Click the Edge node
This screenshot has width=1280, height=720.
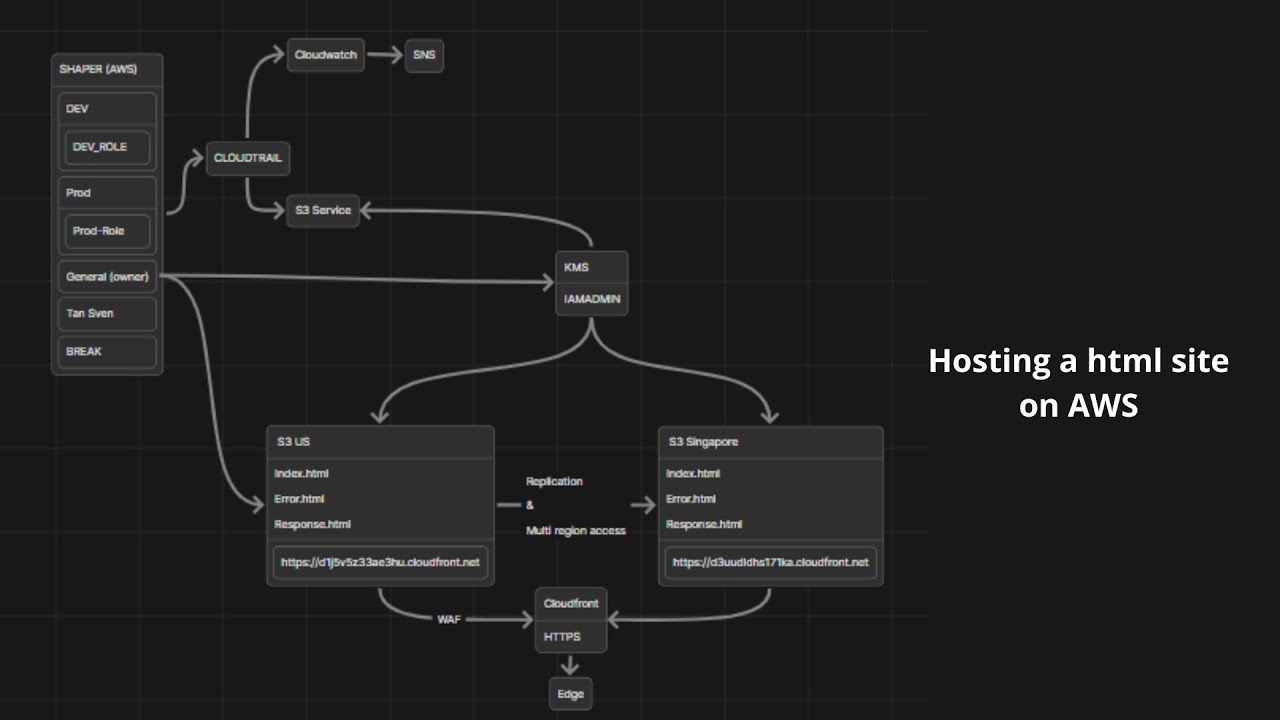[x=571, y=694]
